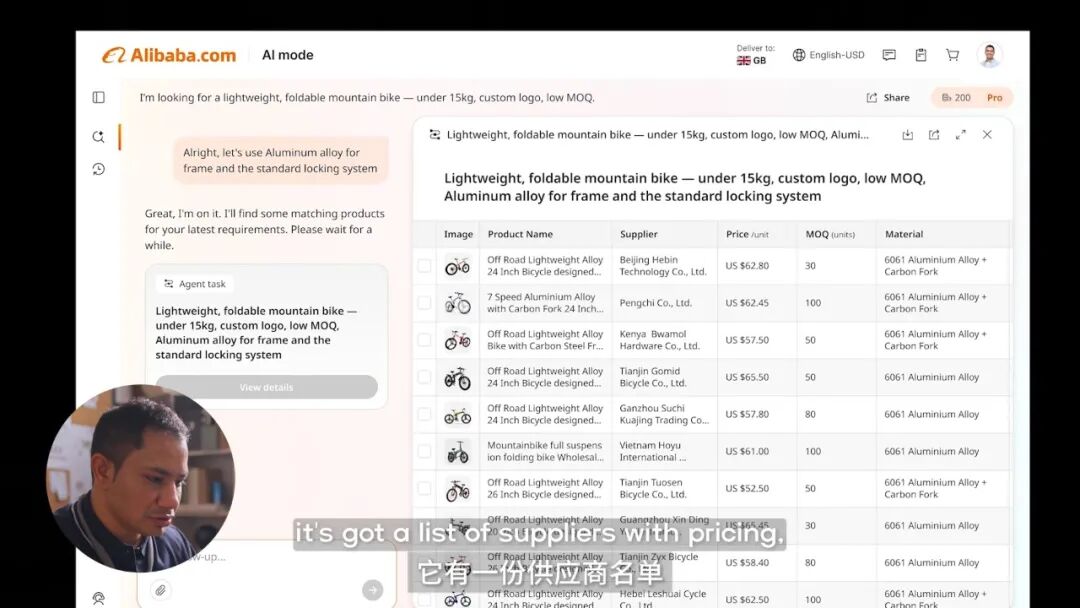1080x608 pixels.
Task: Open the results in a new window
Action: (x=935, y=134)
